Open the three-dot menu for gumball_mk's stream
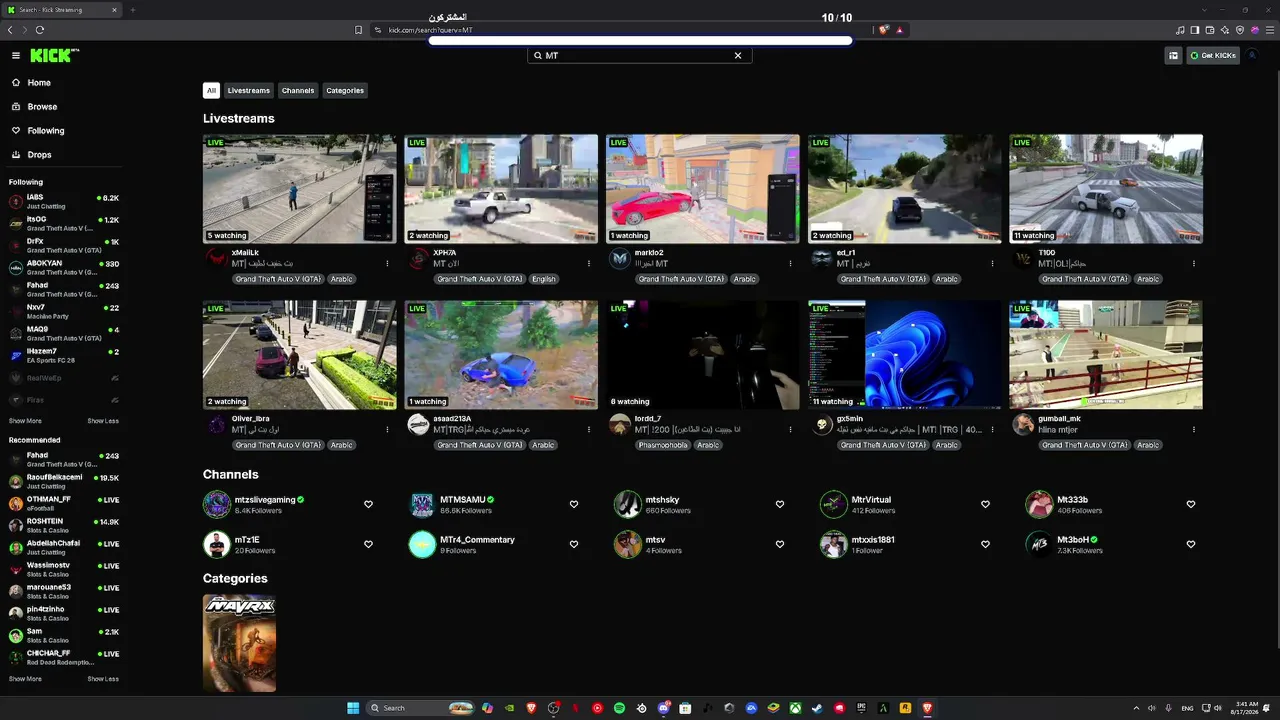The height and width of the screenshot is (720, 1280). [x=1194, y=429]
